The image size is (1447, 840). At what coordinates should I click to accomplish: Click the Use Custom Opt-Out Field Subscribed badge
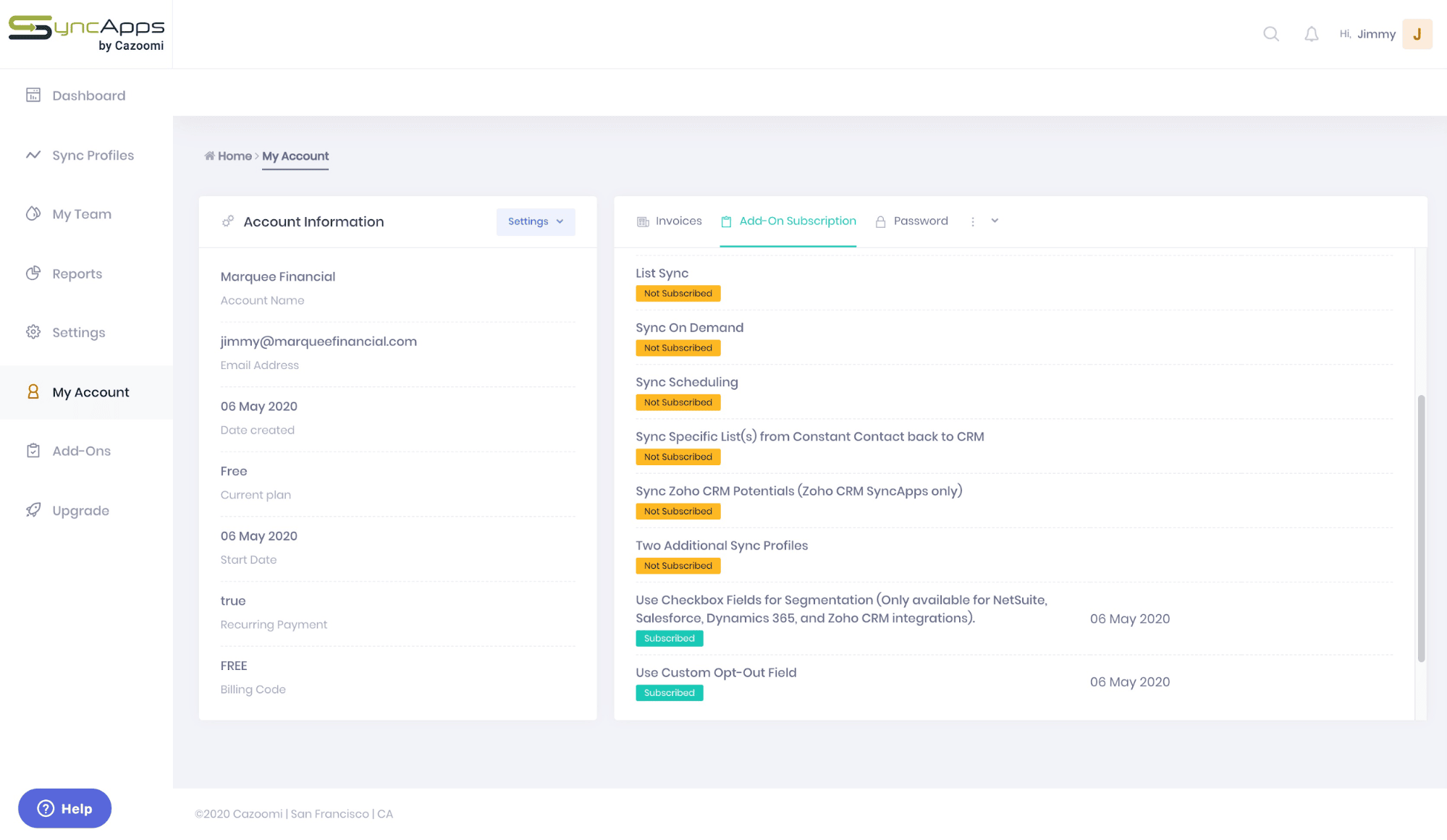(669, 692)
